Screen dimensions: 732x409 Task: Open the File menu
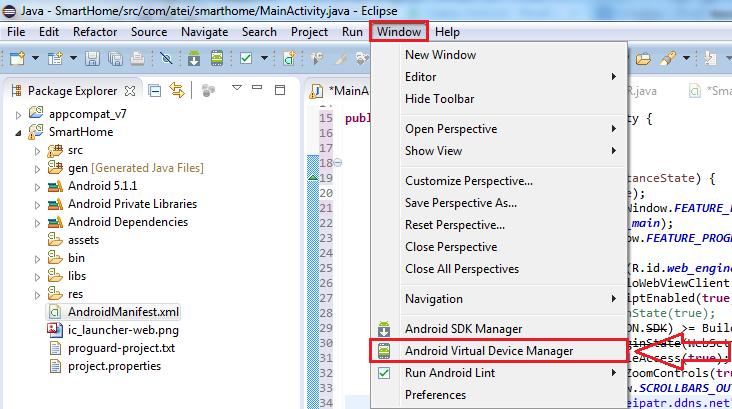pyautogui.click(x=16, y=32)
